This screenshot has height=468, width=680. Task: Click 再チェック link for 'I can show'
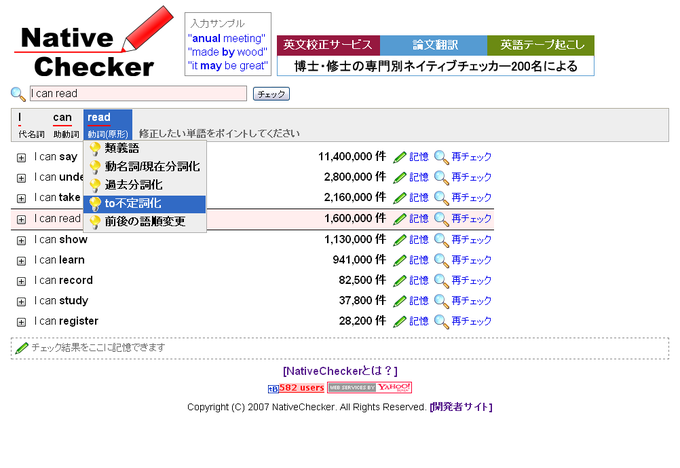[471, 240]
